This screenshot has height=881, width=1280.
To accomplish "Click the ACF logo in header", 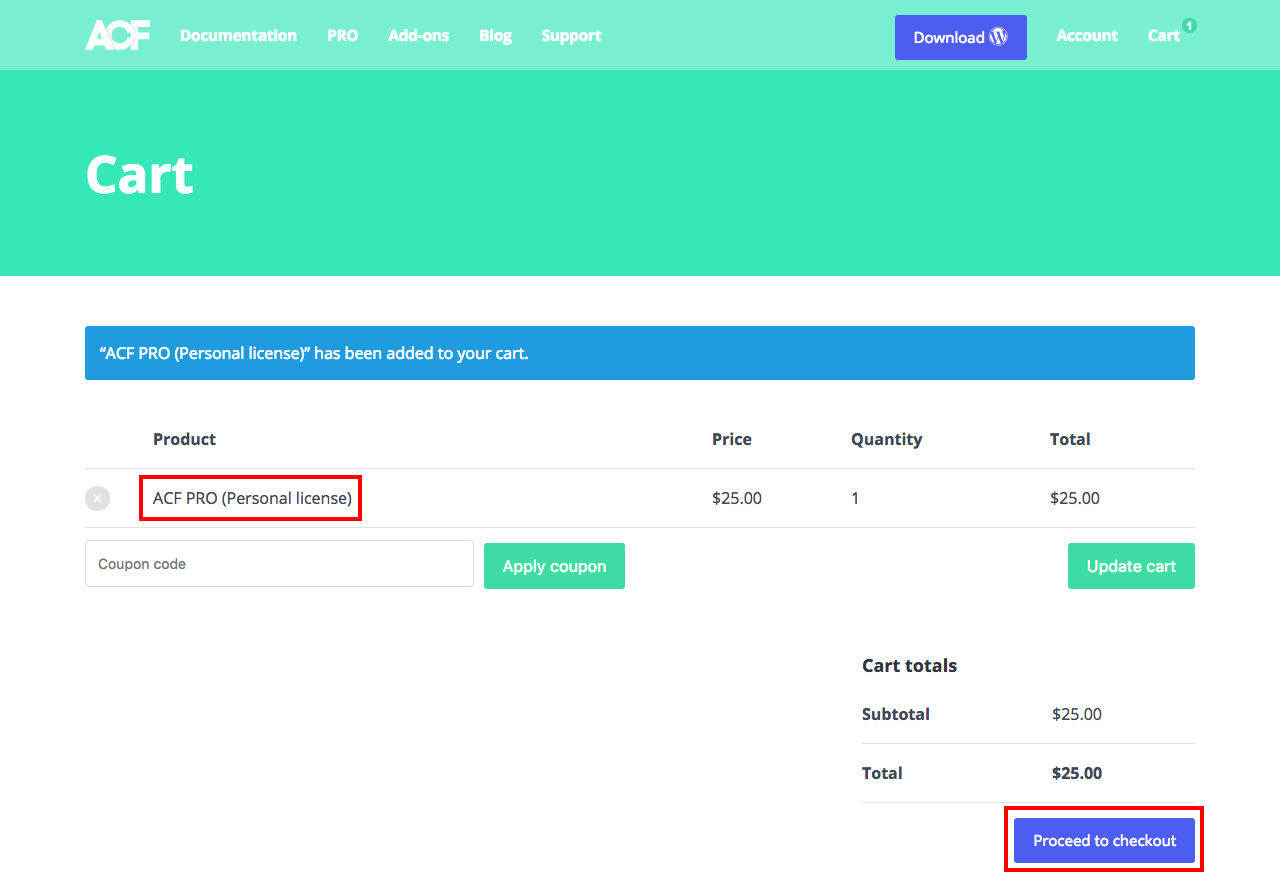I will 118,35.
